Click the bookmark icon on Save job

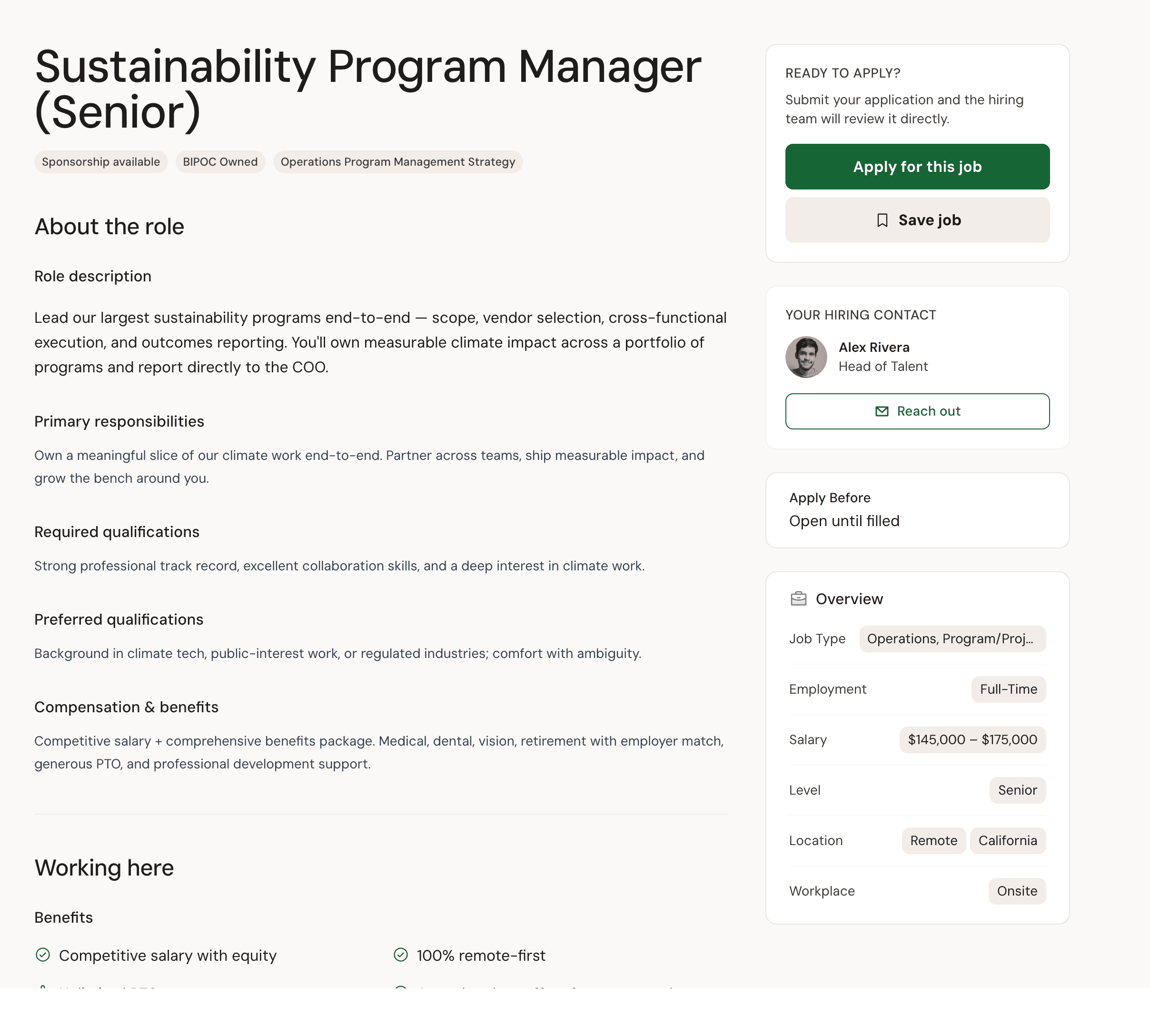tap(882, 220)
